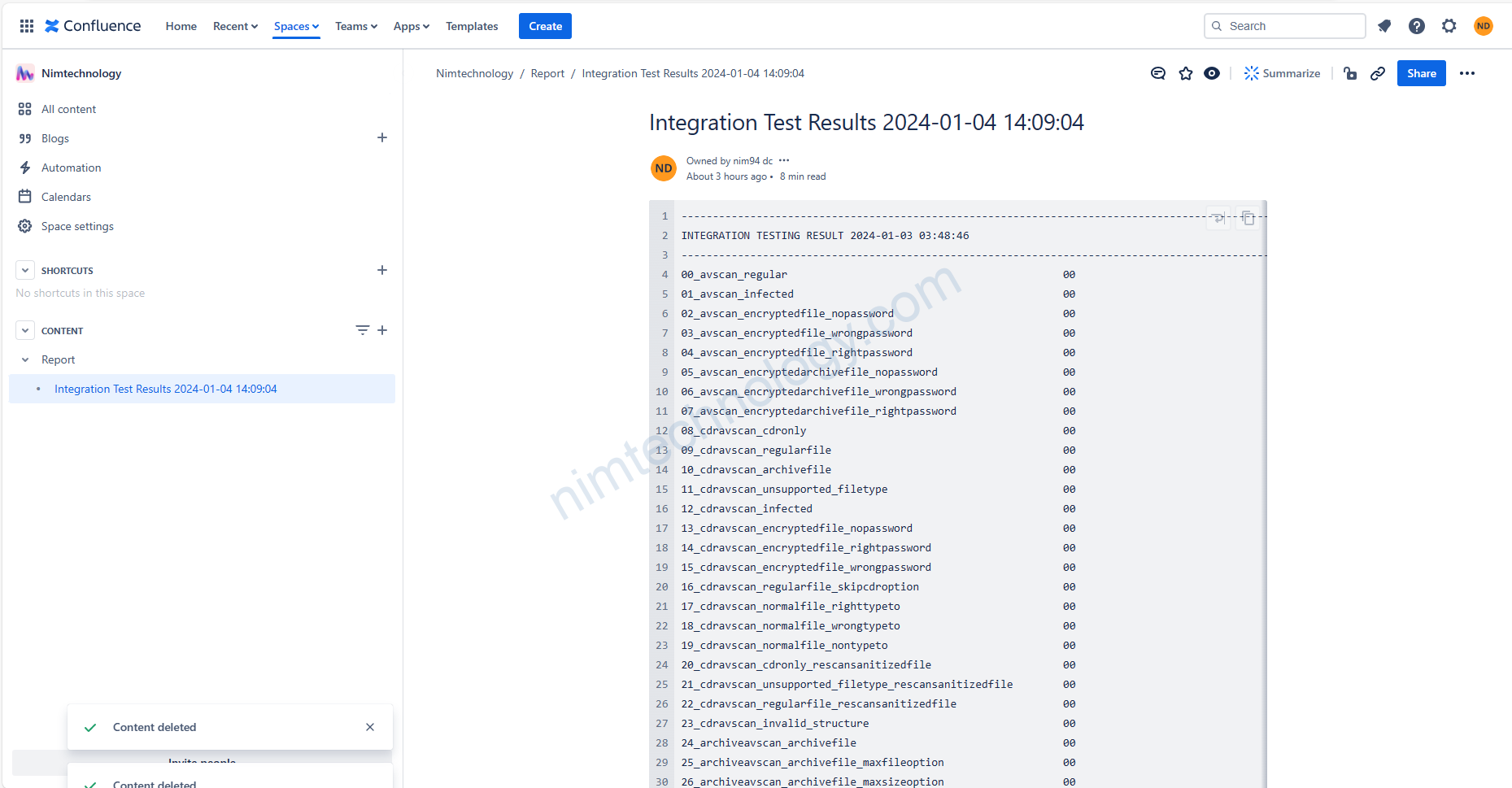Toggle the watch page eye icon
Screen dimensions: 1512x788
tap(1212, 73)
